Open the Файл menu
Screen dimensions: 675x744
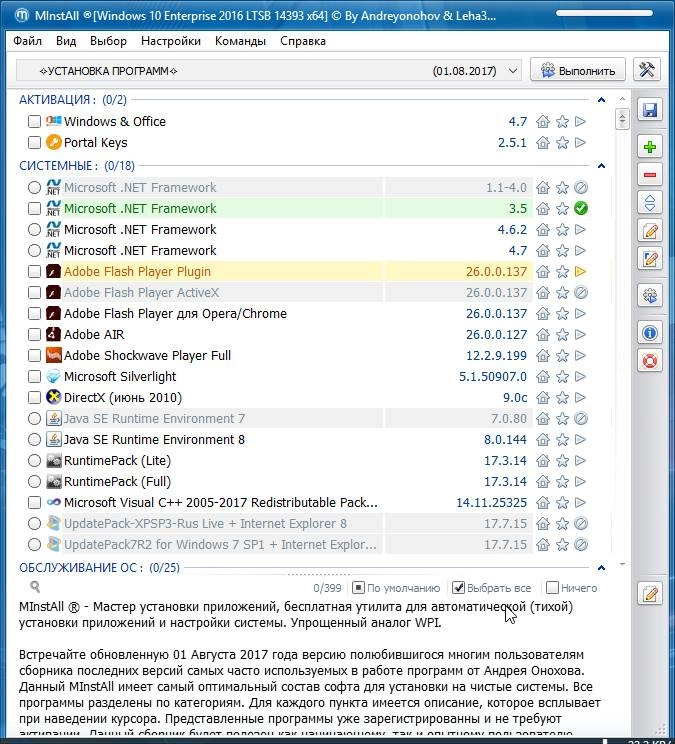coord(28,41)
